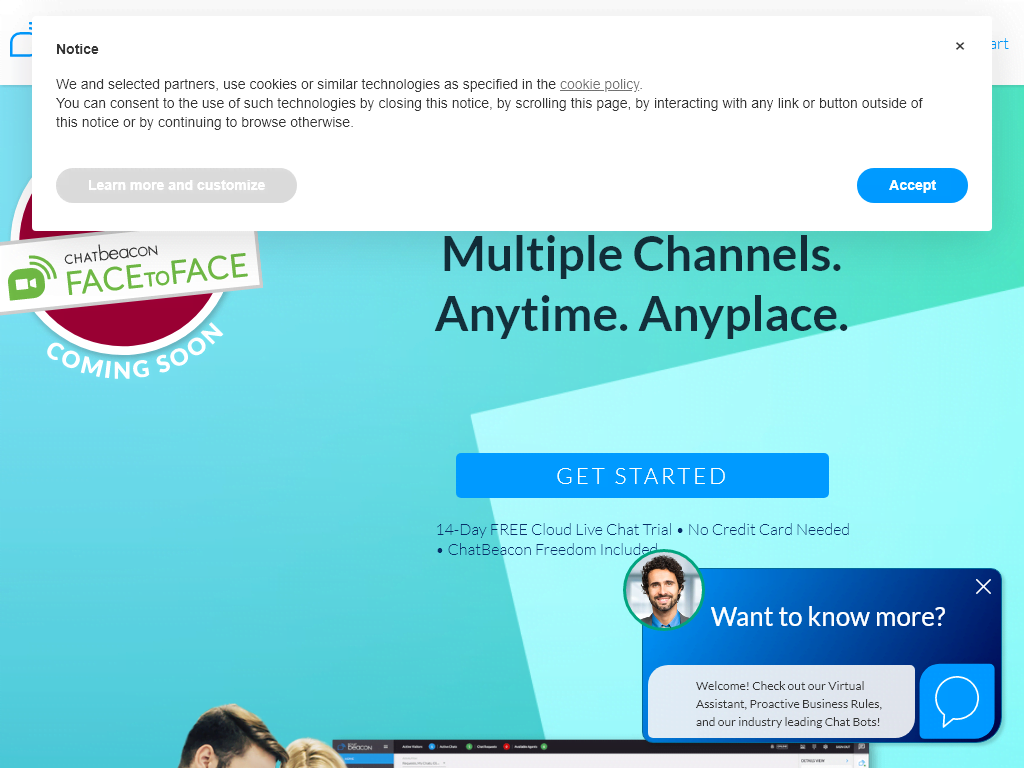Select HOME in the dashboard sidebar

[x=350, y=756]
